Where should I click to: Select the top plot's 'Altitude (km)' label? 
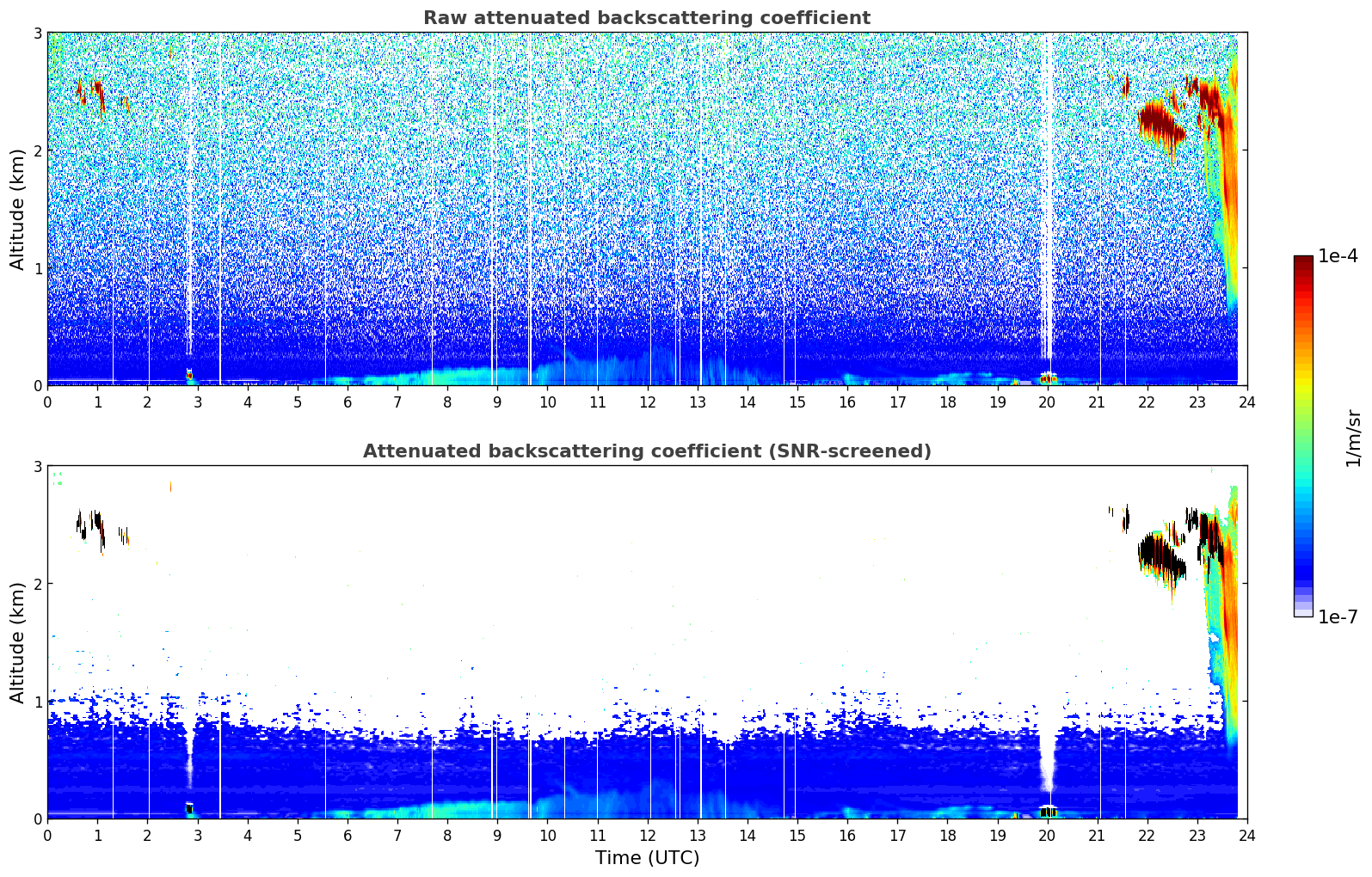tap(17, 209)
